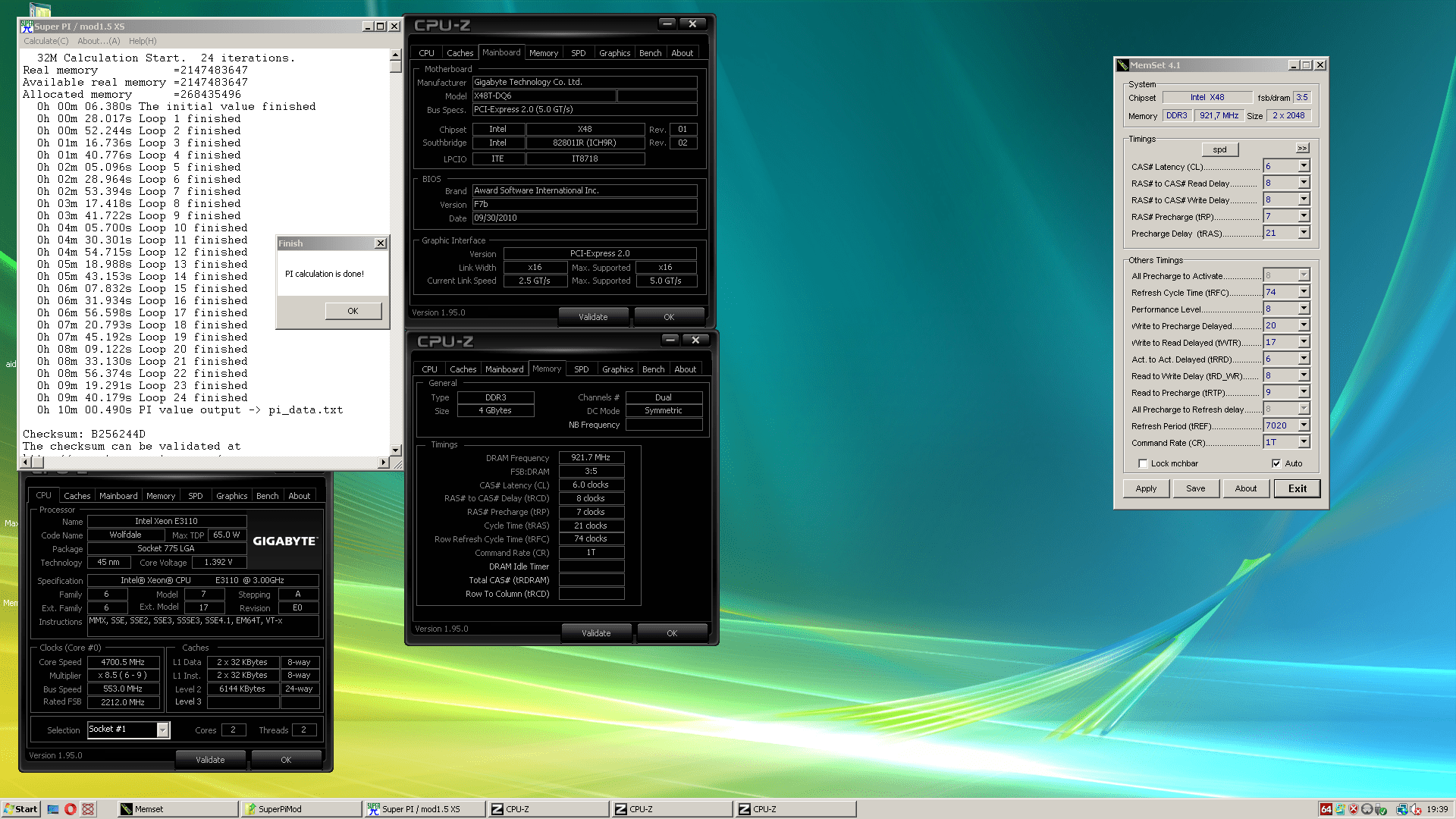The width and height of the screenshot is (1456, 819).
Task: Click Exit button in MemSet
Action: (1297, 488)
